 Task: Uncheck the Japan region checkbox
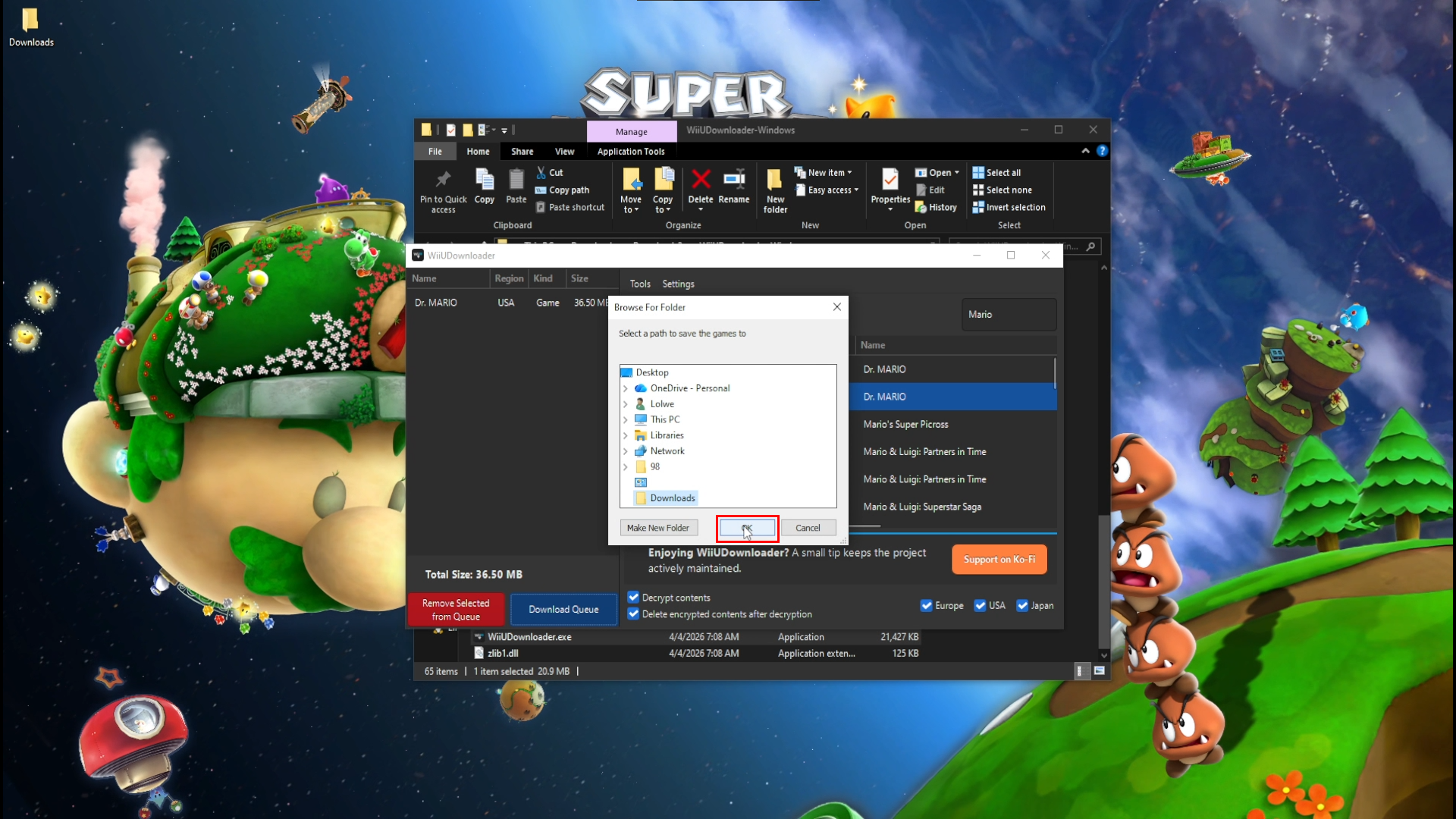pyautogui.click(x=1023, y=605)
